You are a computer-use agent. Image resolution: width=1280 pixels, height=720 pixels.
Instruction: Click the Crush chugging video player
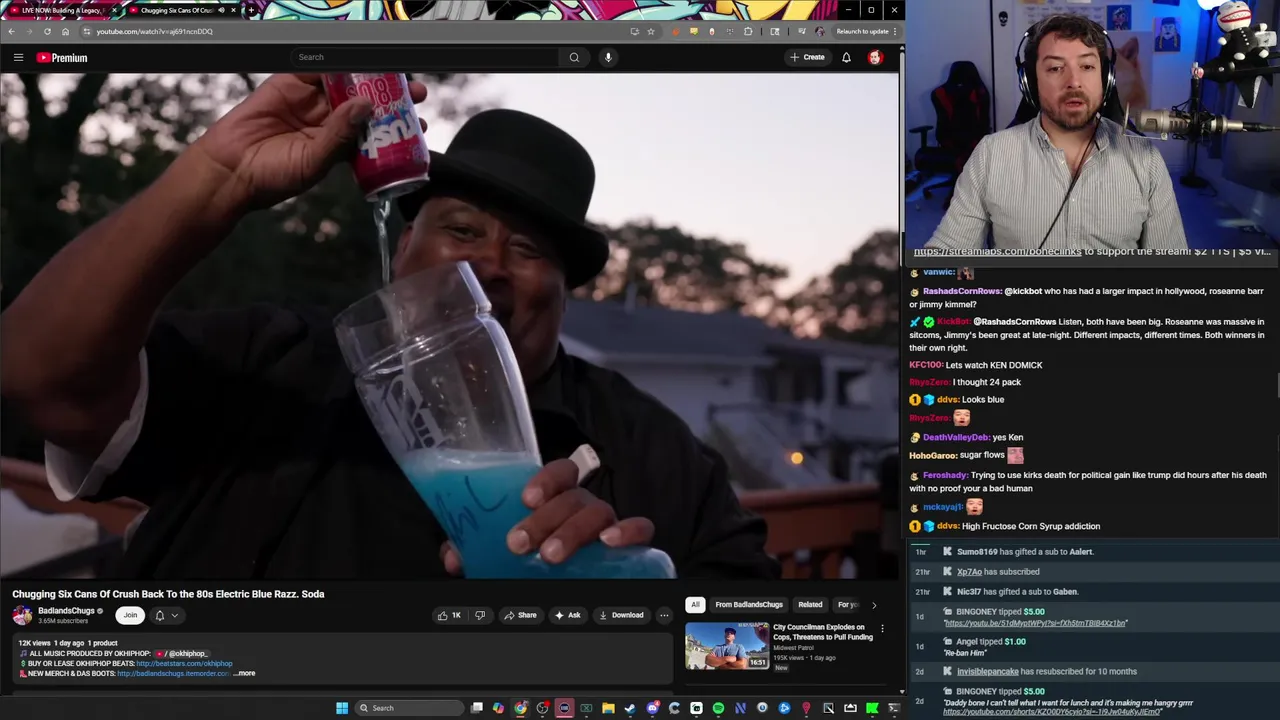(x=449, y=326)
